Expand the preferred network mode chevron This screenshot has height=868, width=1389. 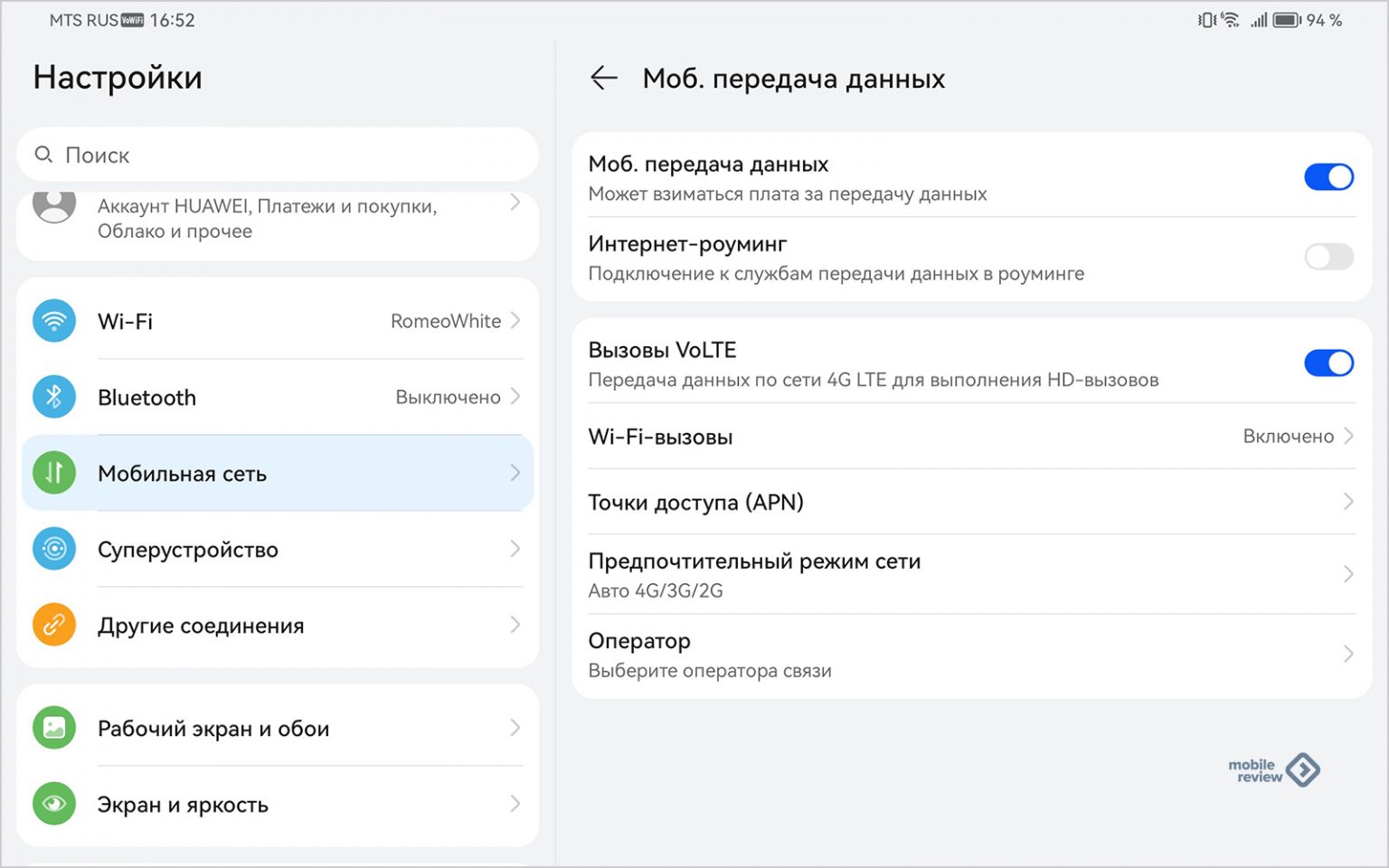(1347, 574)
